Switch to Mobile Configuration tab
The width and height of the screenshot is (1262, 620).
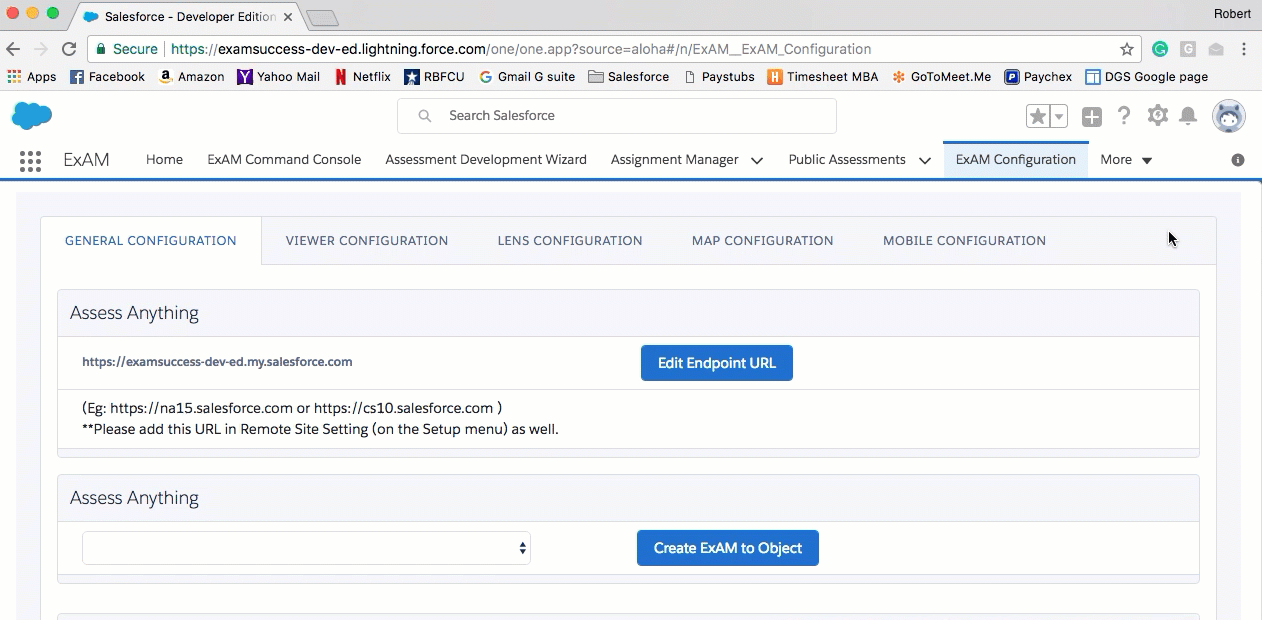click(x=965, y=241)
